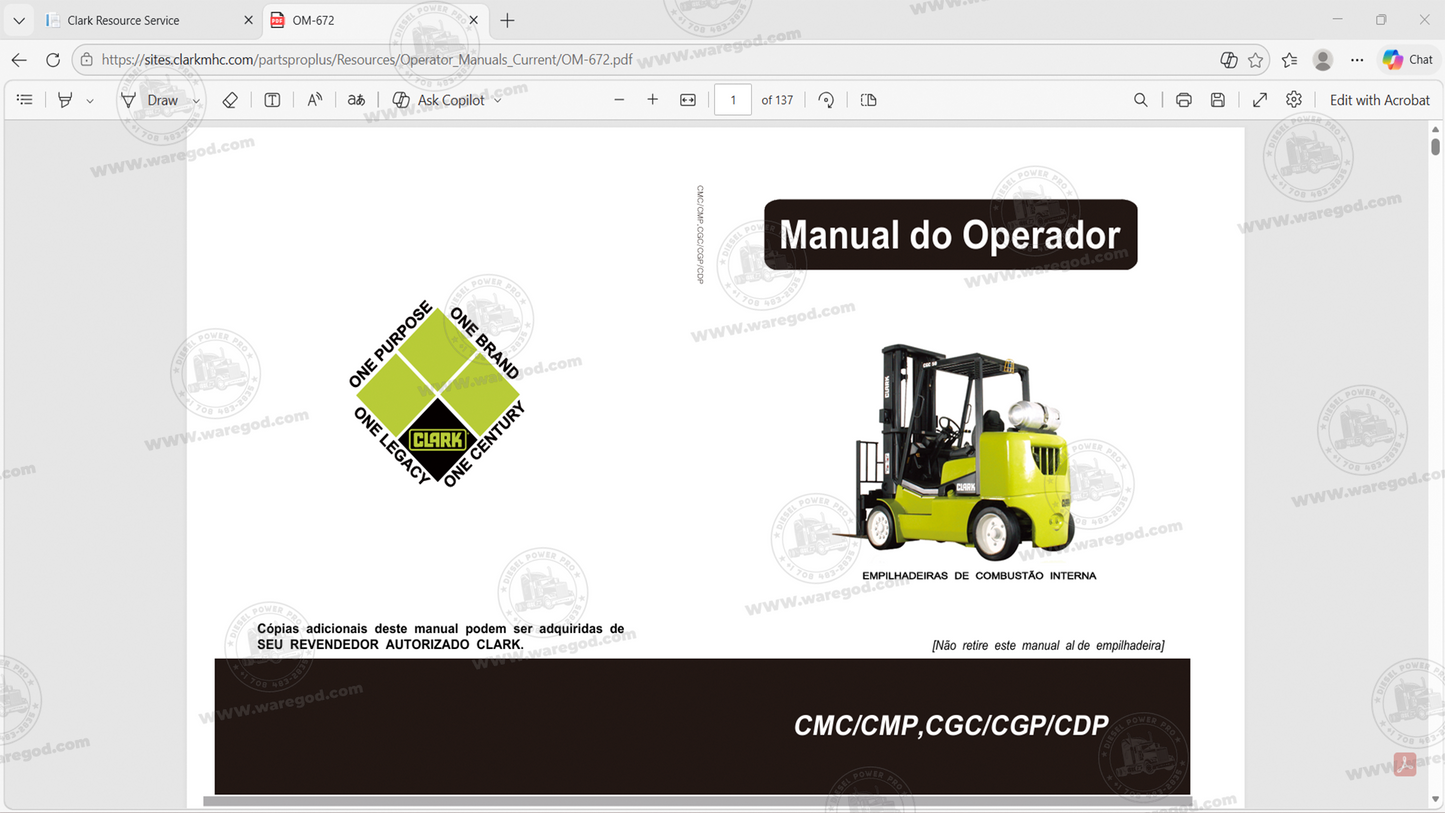
Task: Add this page to favorites star
Action: [1256, 60]
